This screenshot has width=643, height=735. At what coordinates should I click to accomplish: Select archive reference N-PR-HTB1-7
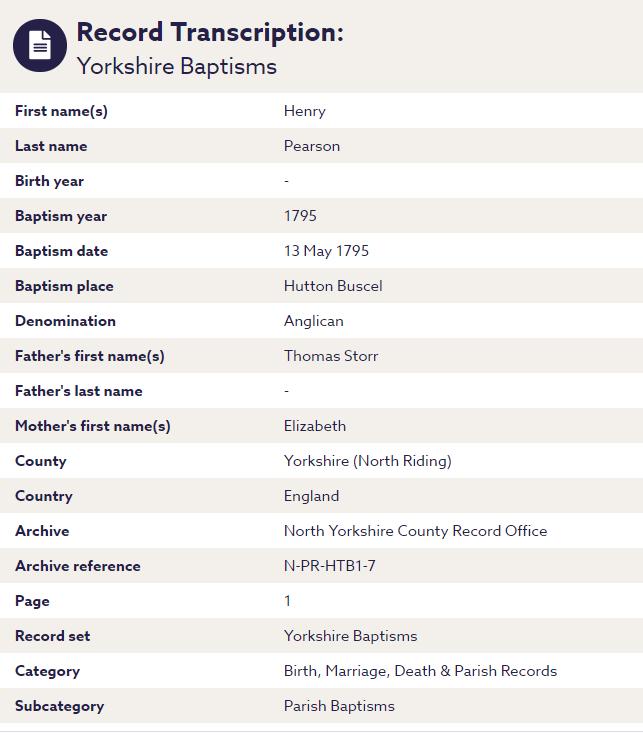point(330,566)
